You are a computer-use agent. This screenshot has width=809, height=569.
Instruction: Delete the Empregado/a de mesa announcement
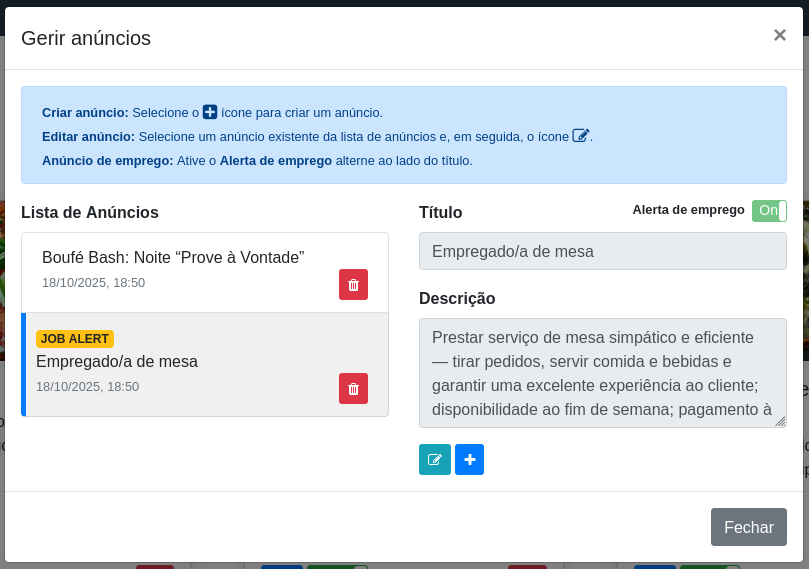pos(353,388)
